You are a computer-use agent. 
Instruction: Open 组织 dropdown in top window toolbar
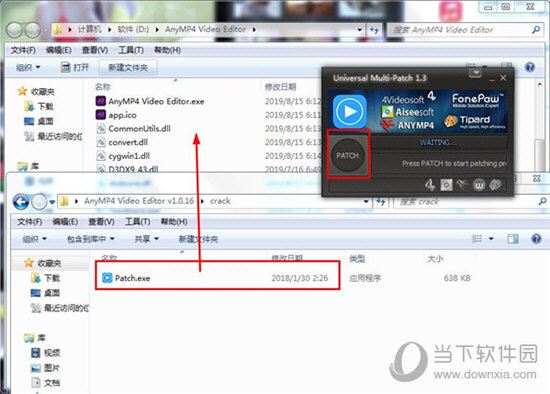pos(28,67)
